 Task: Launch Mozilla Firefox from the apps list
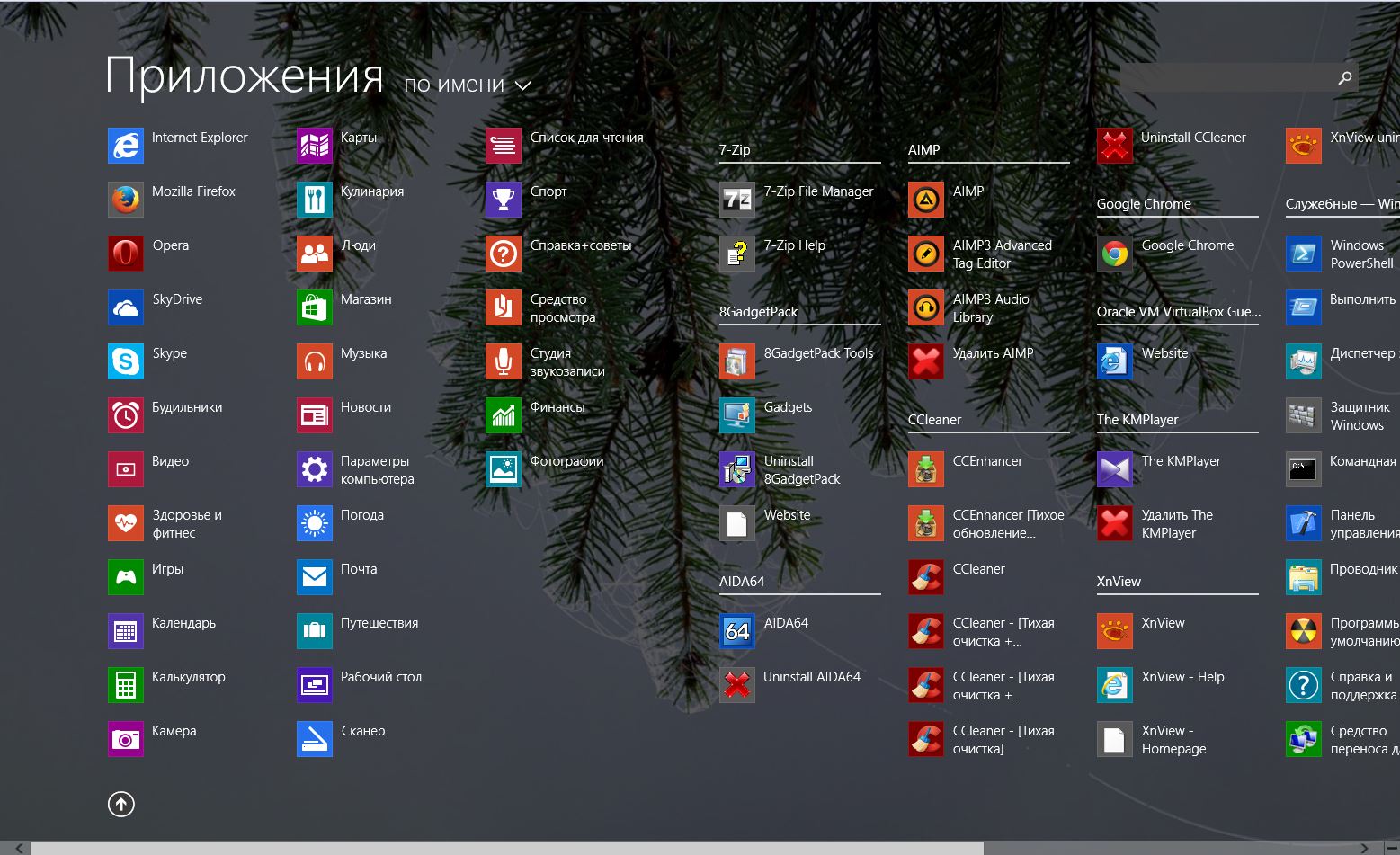click(126, 200)
